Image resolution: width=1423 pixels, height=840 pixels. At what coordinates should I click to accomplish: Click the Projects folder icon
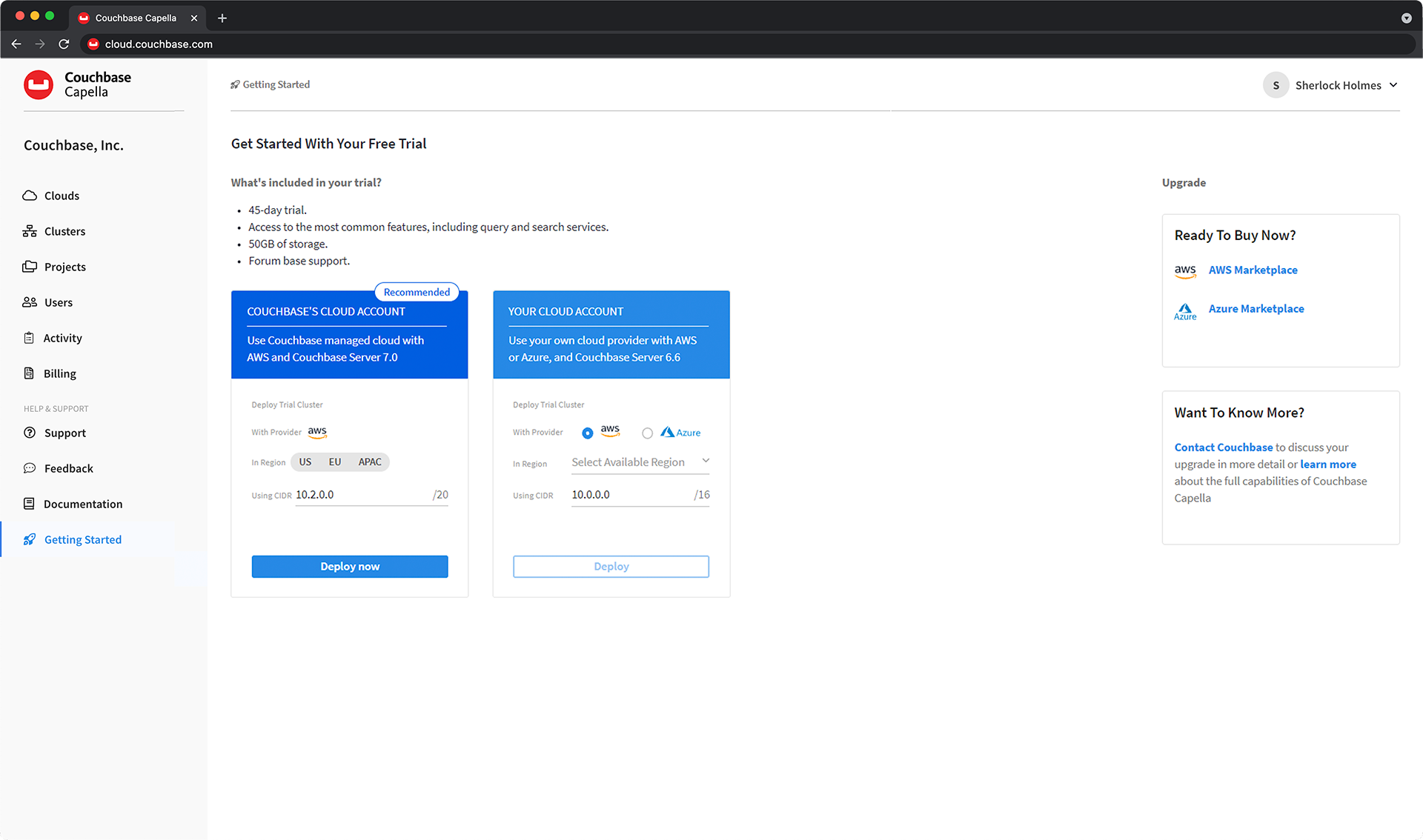(30, 267)
